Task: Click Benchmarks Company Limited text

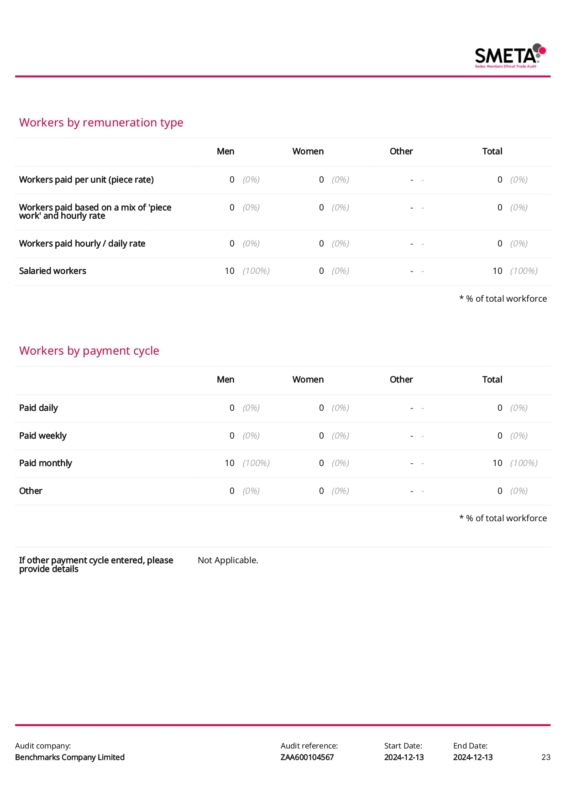Action: pos(70,757)
